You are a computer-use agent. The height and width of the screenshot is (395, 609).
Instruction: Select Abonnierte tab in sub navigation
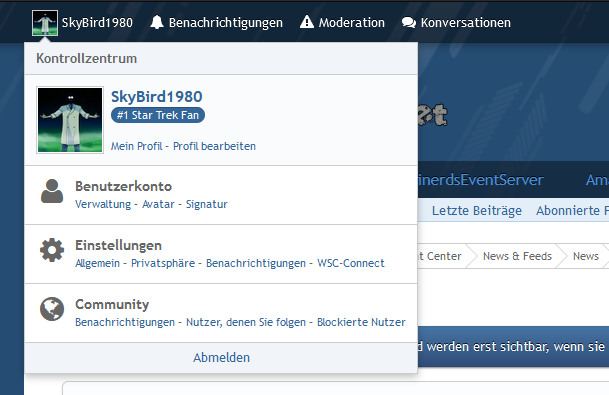click(572, 211)
